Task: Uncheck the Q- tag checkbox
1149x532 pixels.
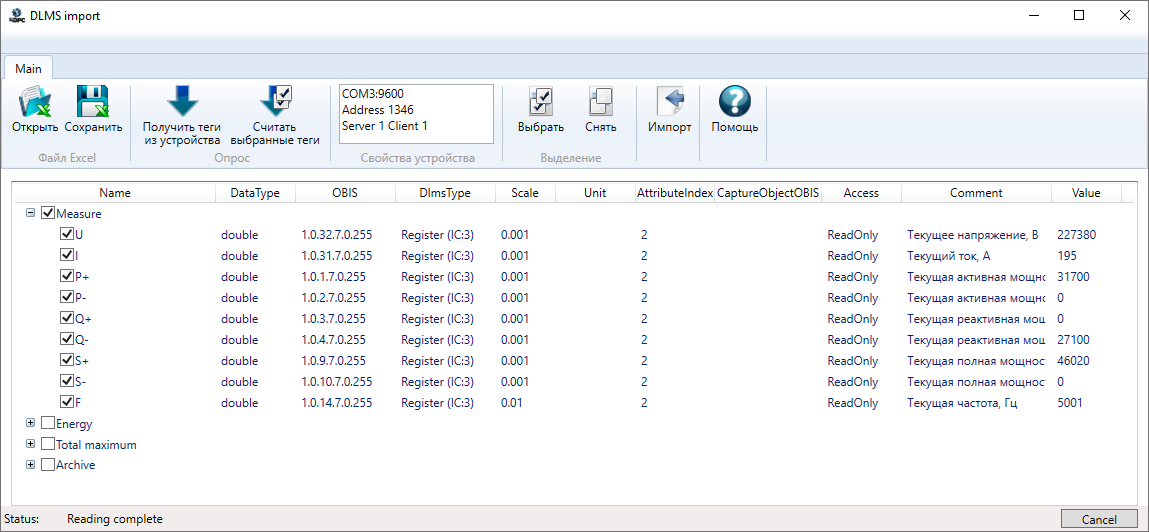Action: click(67, 339)
